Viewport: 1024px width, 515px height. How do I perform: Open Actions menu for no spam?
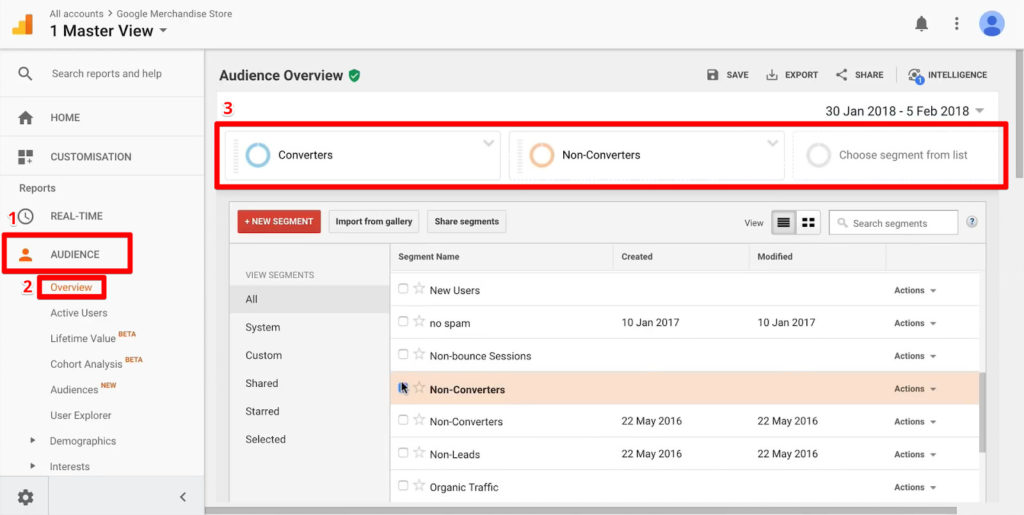point(915,323)
